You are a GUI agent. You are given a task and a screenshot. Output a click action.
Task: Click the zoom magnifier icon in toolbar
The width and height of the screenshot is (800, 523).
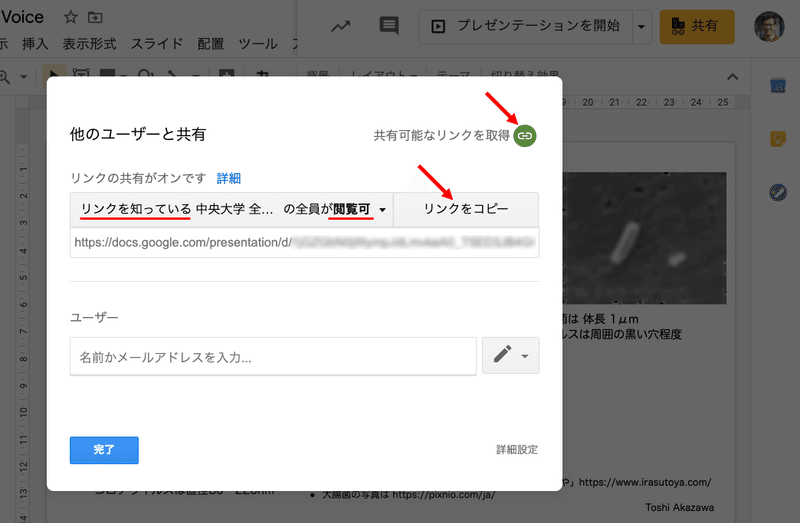tap(4, 78)
